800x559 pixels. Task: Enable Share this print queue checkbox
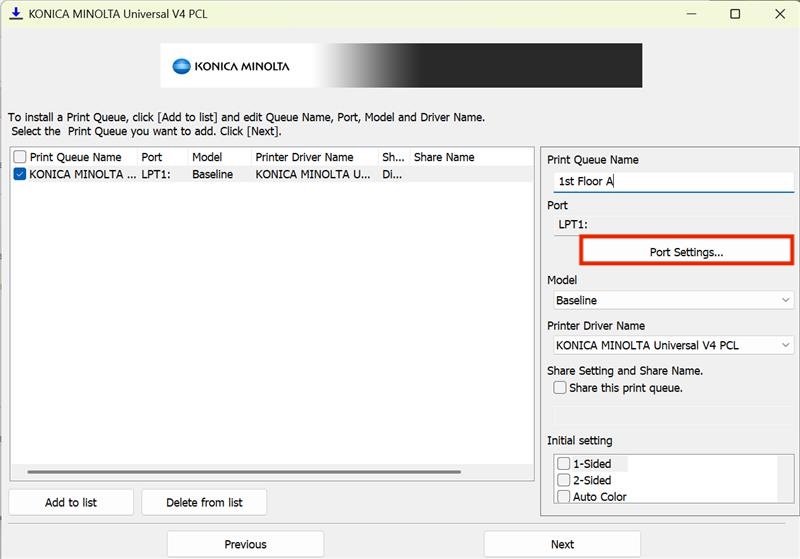point(560,388)
